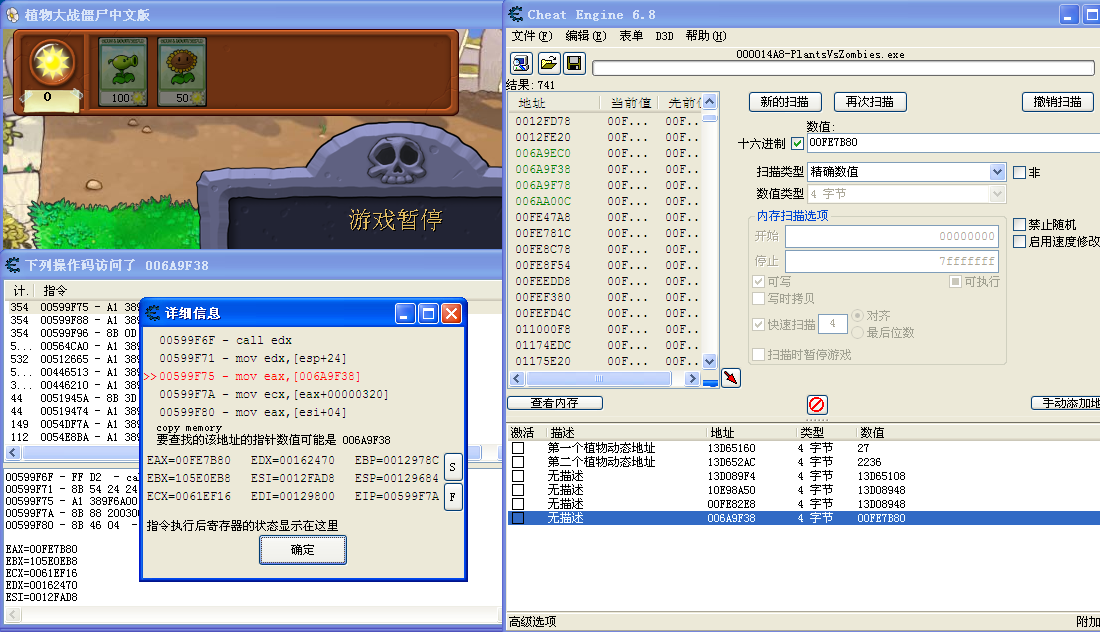
Task: Click the Plants vs Zombies window title icon
Action: point(12,14)
